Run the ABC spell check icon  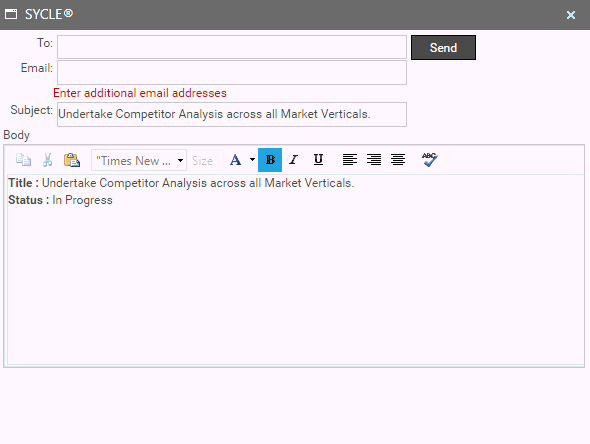pos(429,160)
